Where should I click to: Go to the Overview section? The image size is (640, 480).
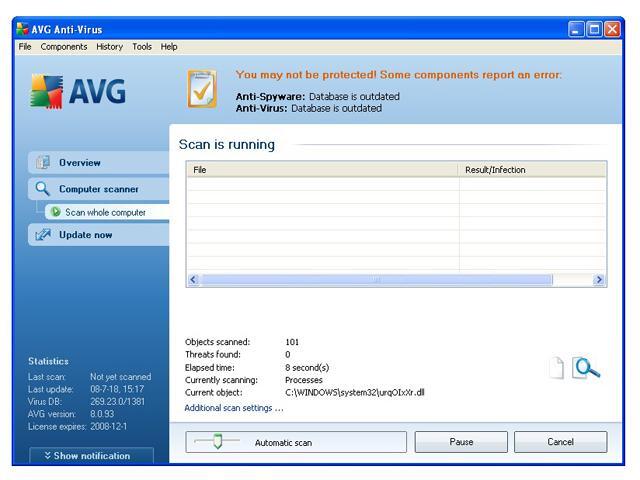(99, 162)
